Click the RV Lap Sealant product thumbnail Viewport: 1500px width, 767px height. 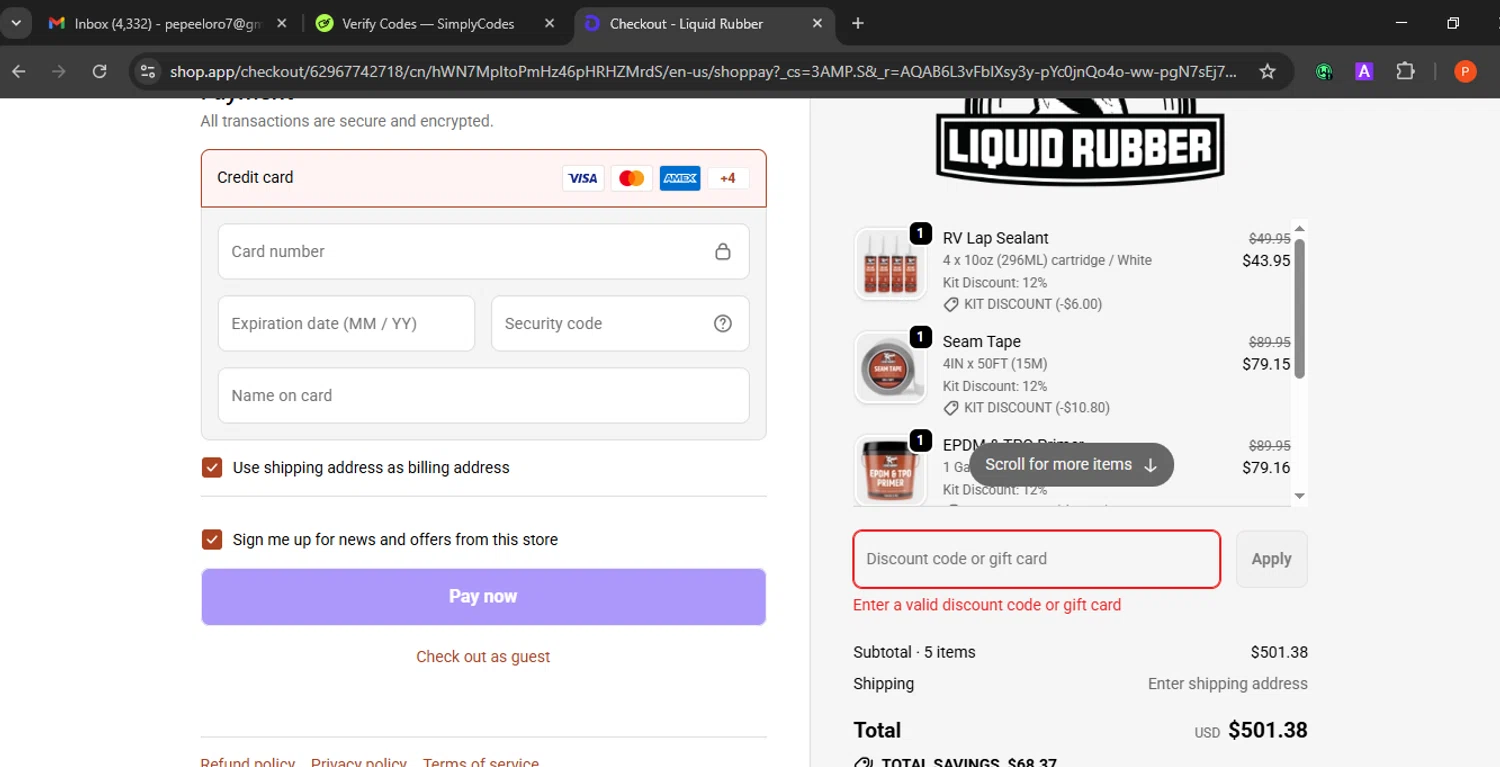(x=890, y=264)
